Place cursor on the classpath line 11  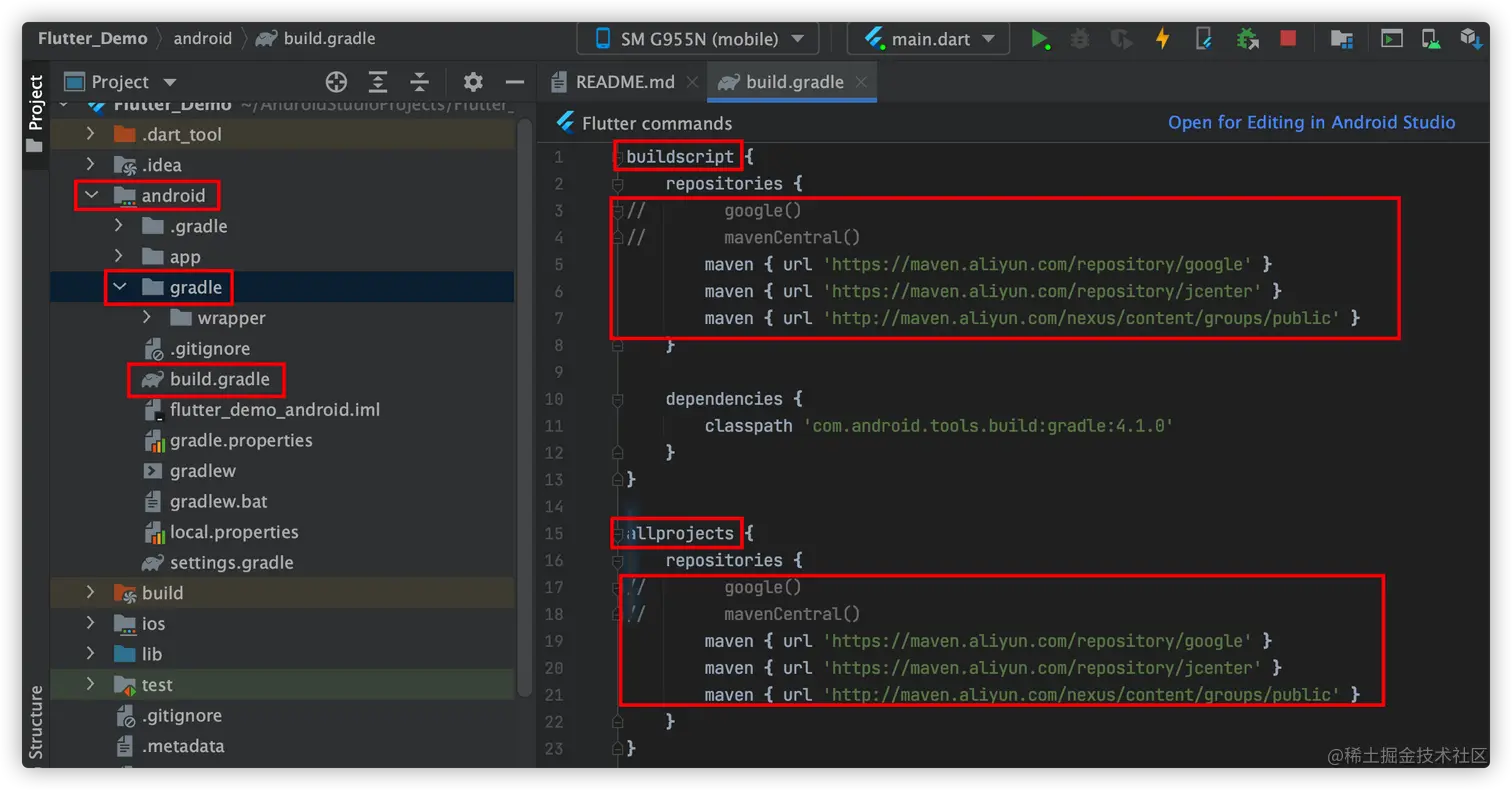tap(938, 426)
